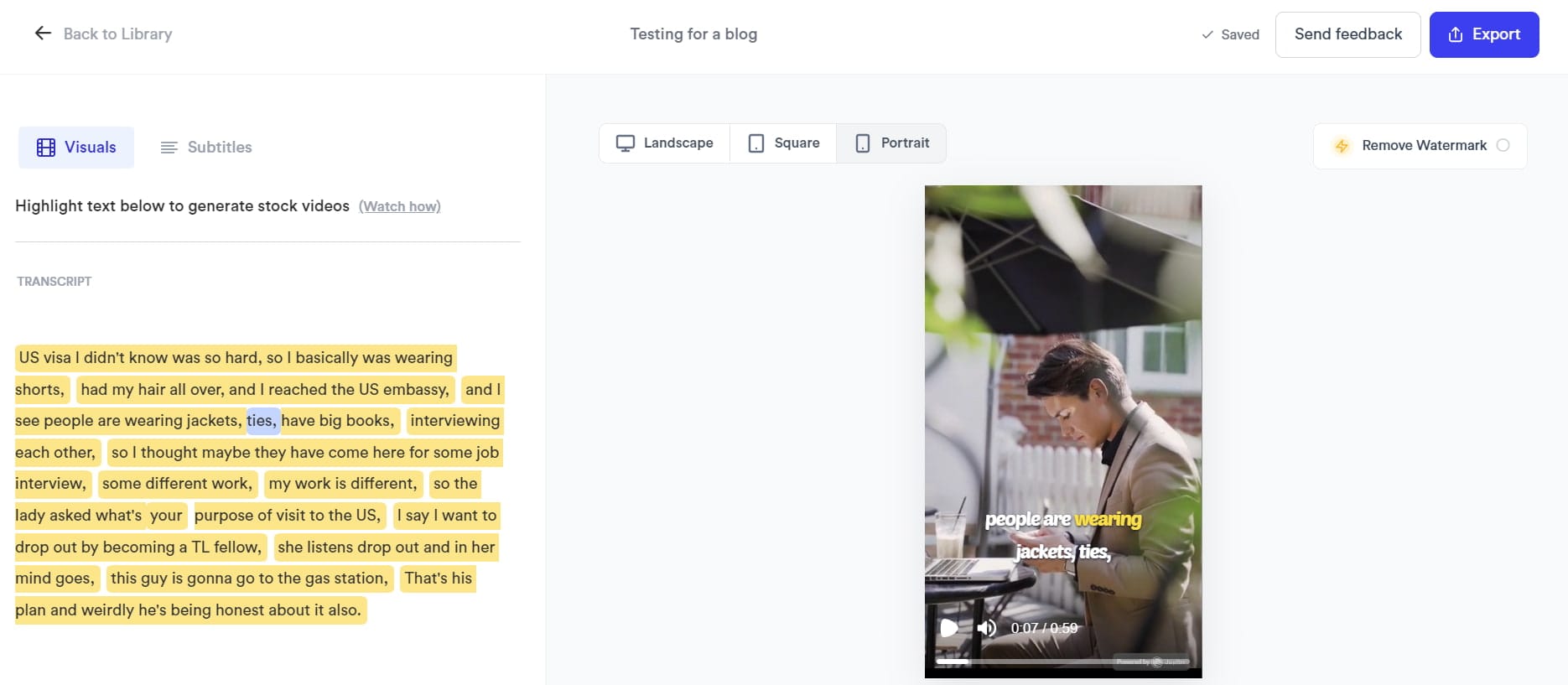Click segment 'US visa I didn't know'
Image resolution: width=1568 pixels, height=685 pixels.
point(236,358)
